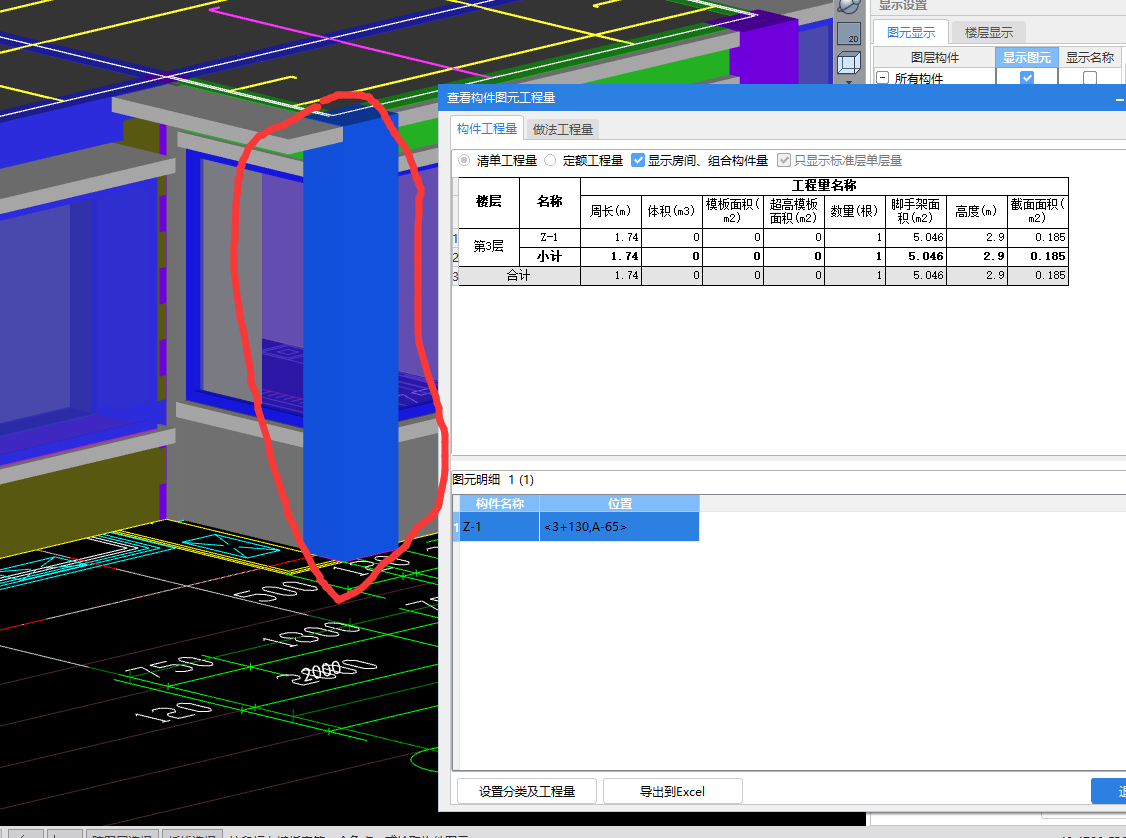Click 显示名称 column header in display settings

1089,57
